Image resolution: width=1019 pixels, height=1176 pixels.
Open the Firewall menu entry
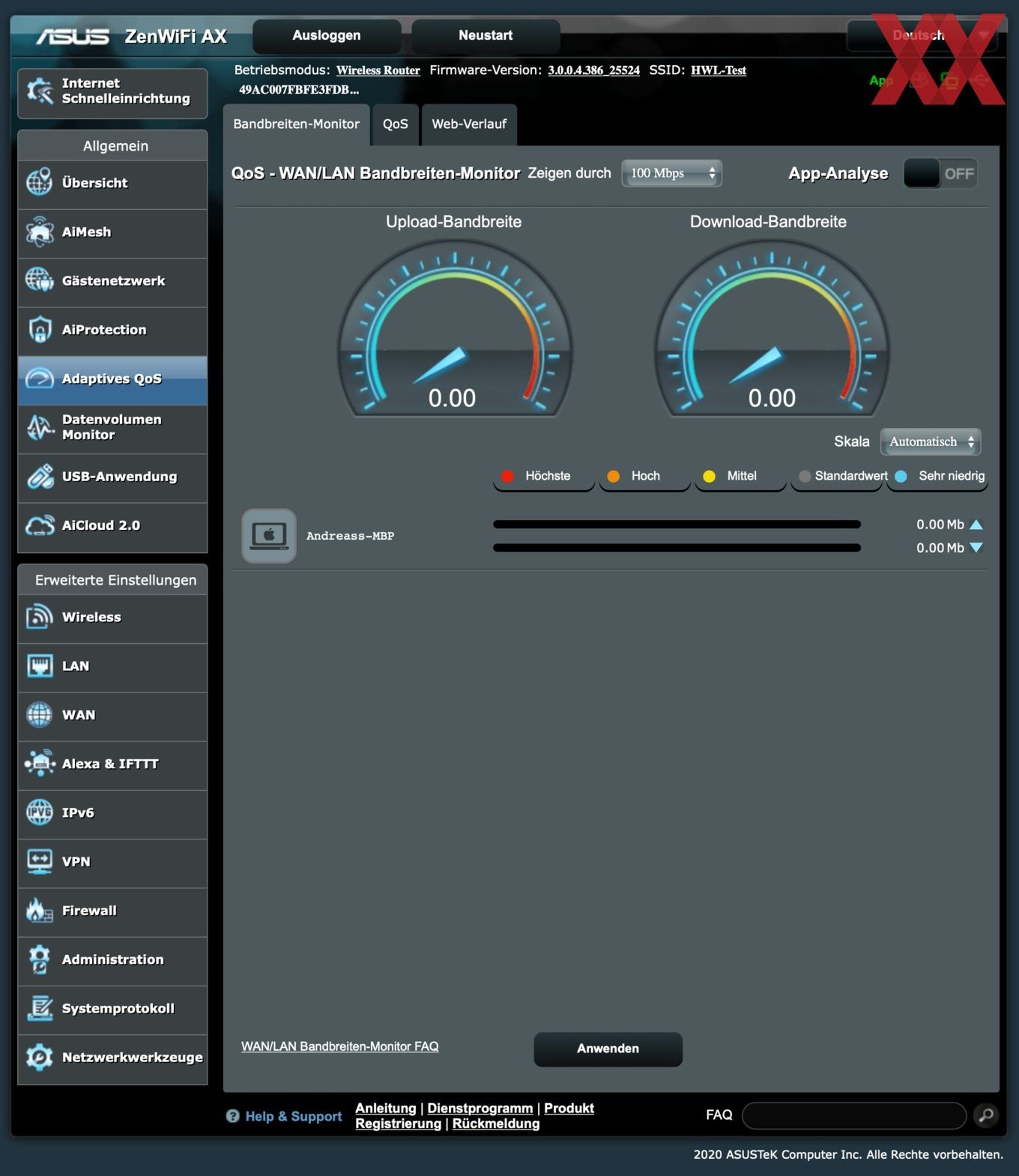(x=112, y=911)
